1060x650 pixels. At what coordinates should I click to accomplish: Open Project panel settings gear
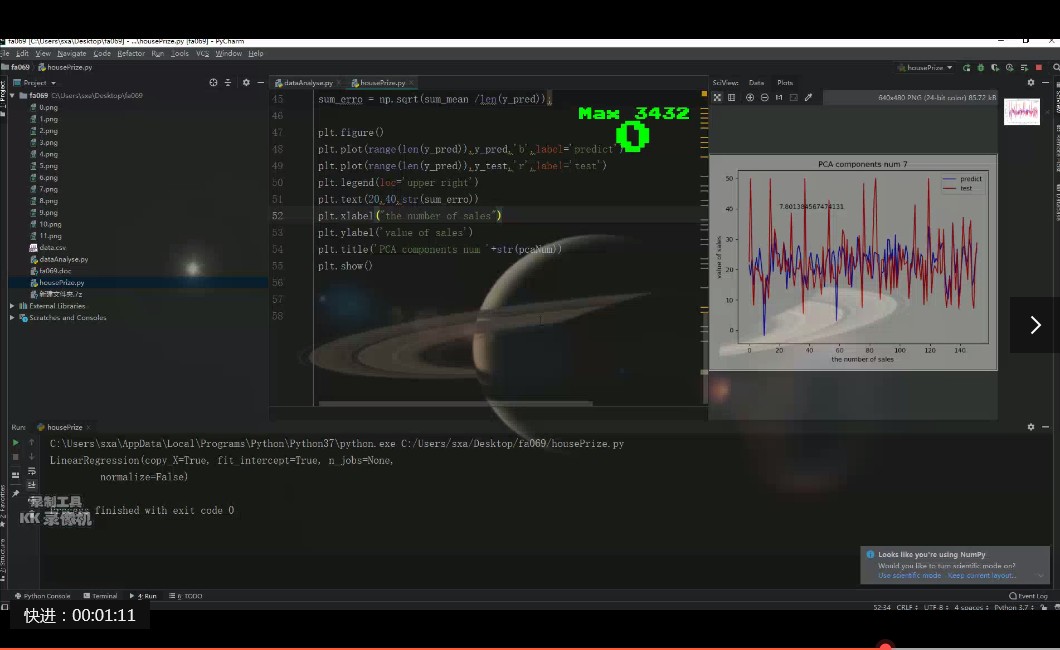[246, 82]
